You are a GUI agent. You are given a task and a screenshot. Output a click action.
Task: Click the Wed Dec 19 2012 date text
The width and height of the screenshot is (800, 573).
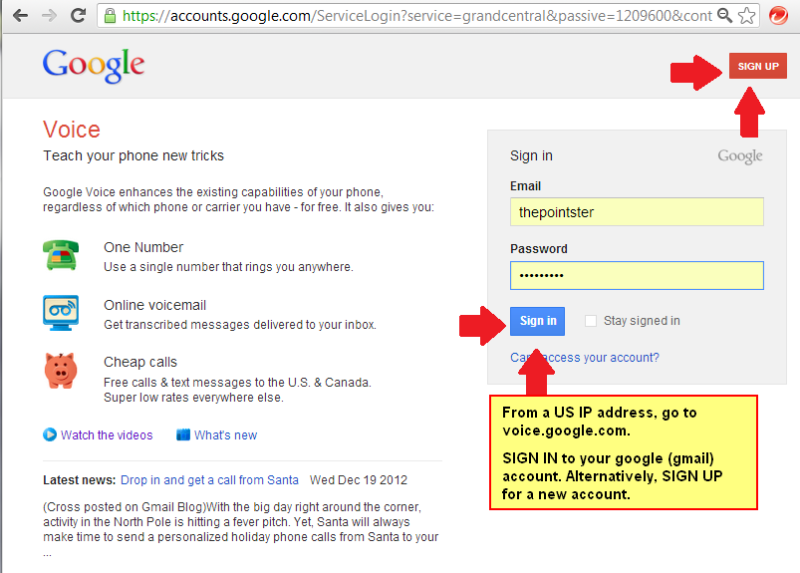click(359, 480)
